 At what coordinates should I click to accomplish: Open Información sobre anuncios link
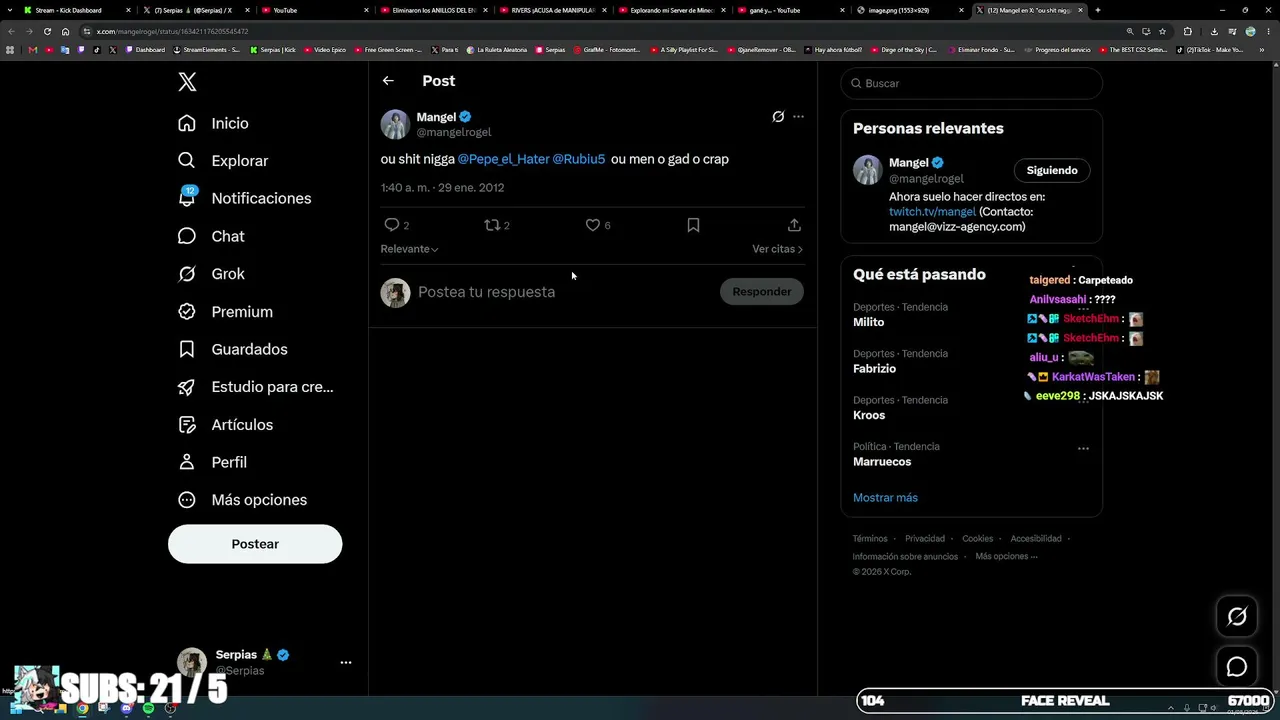pyautogui.click(x=905, y=557)
